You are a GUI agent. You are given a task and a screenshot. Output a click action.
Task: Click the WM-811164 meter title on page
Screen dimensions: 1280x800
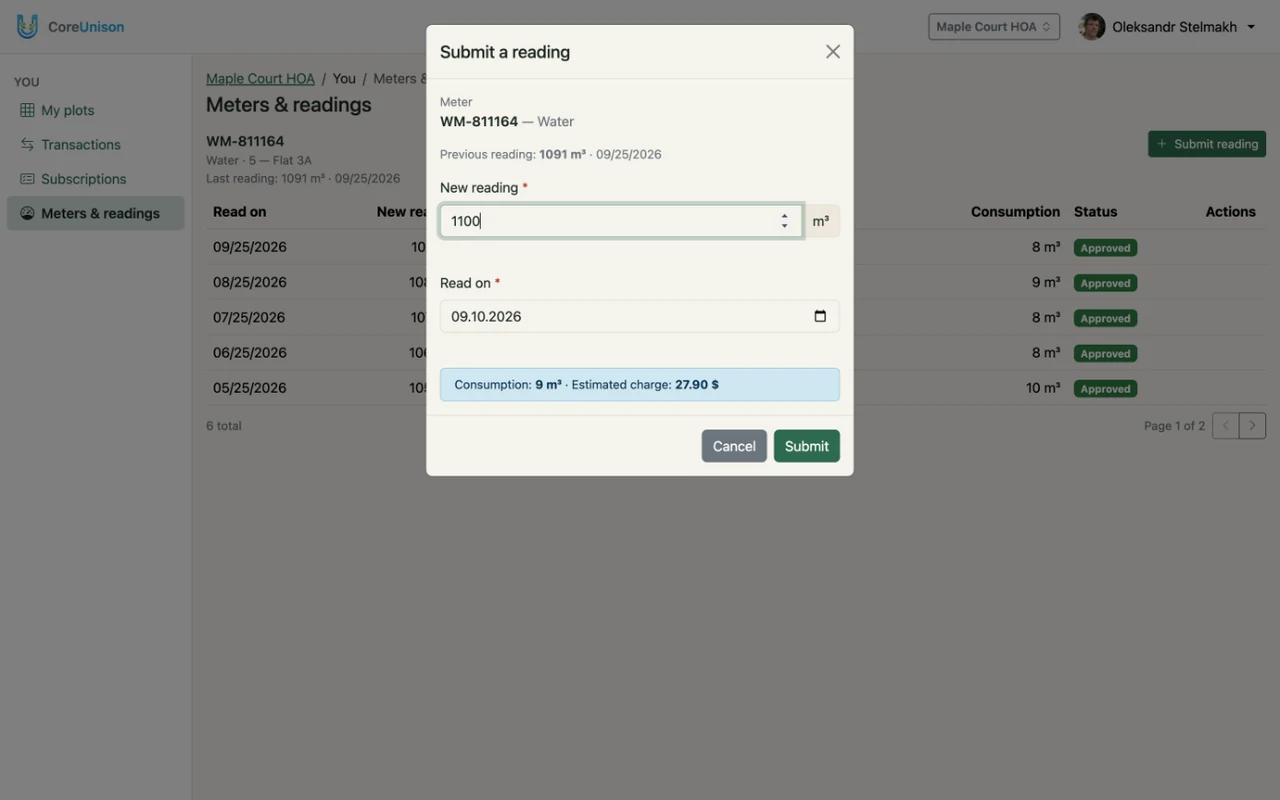coord(245,141)
